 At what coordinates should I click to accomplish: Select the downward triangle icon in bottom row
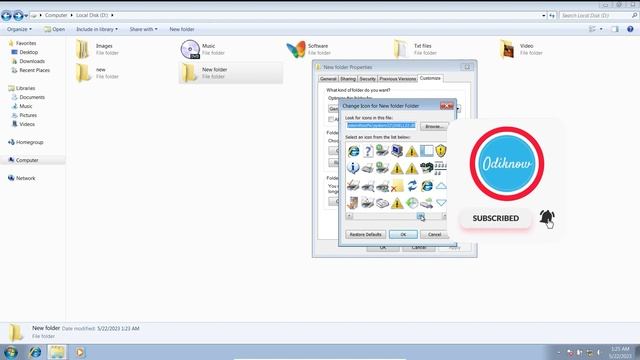pos(441,202)
